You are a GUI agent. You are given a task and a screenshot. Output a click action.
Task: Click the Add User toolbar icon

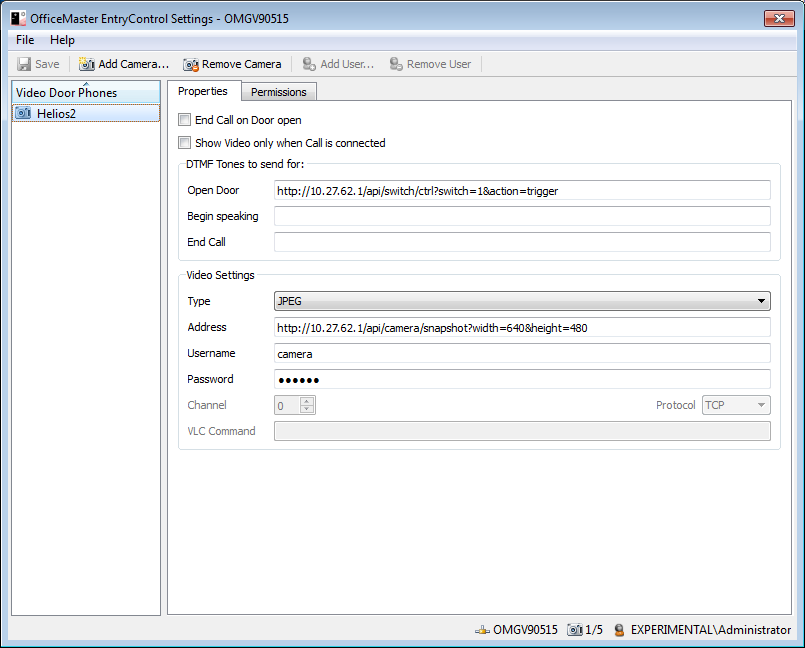click(x=309, y=64)
